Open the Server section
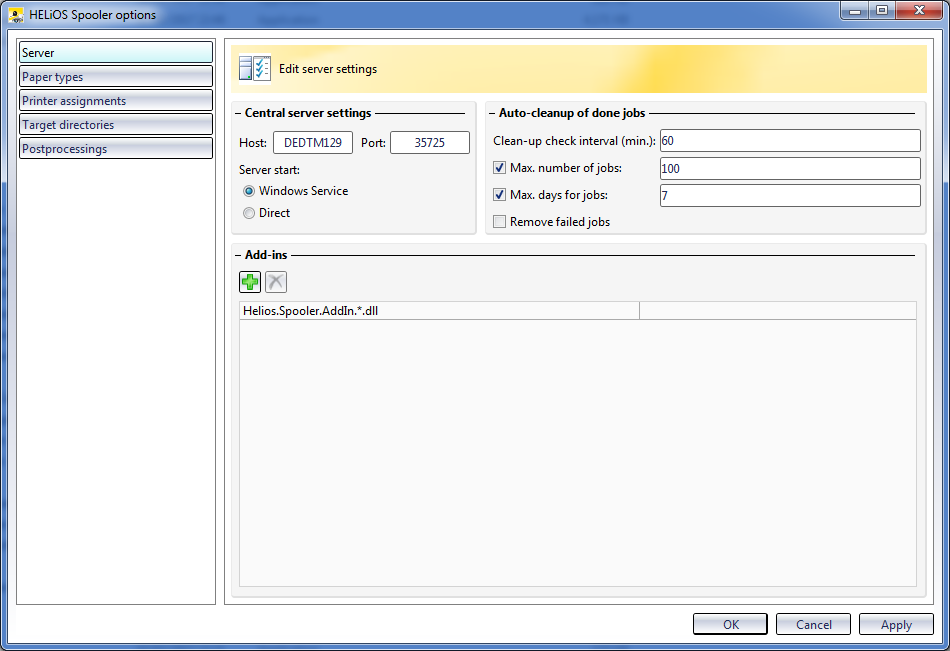950x651 pixels. 116,52
